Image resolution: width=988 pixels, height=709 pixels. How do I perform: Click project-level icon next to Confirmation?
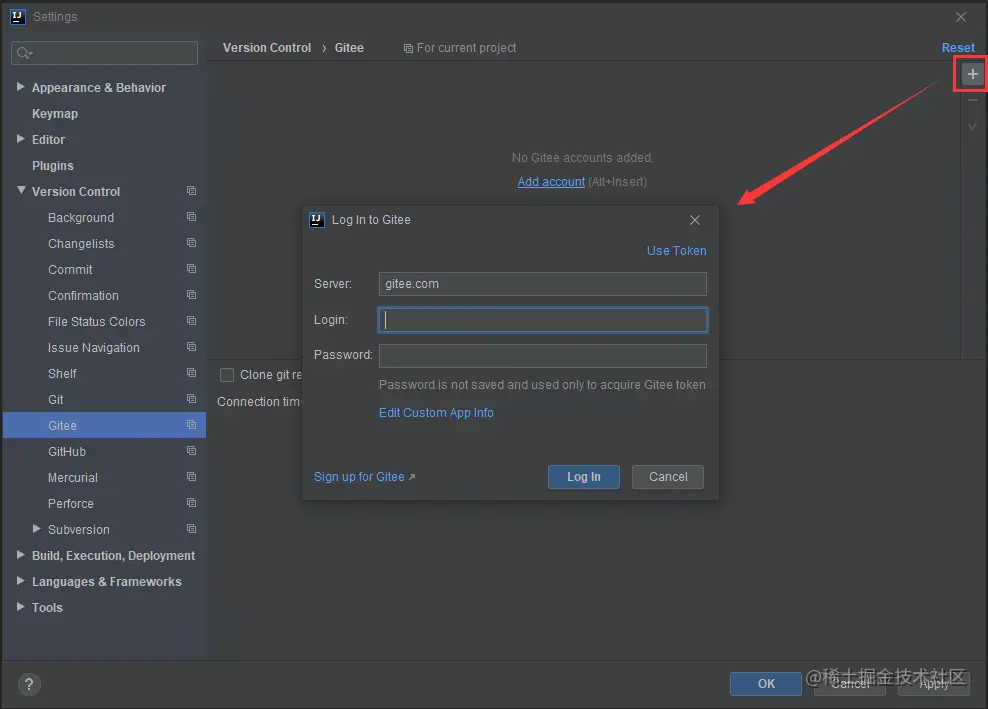click(x=192, y=295)
